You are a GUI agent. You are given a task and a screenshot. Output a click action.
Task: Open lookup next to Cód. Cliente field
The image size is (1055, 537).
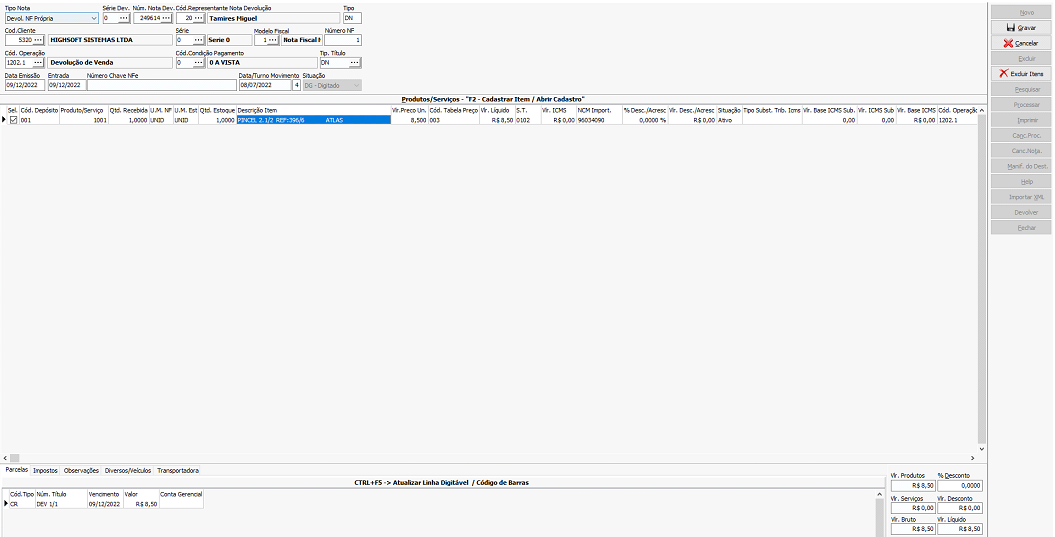[x=38, y=40]
